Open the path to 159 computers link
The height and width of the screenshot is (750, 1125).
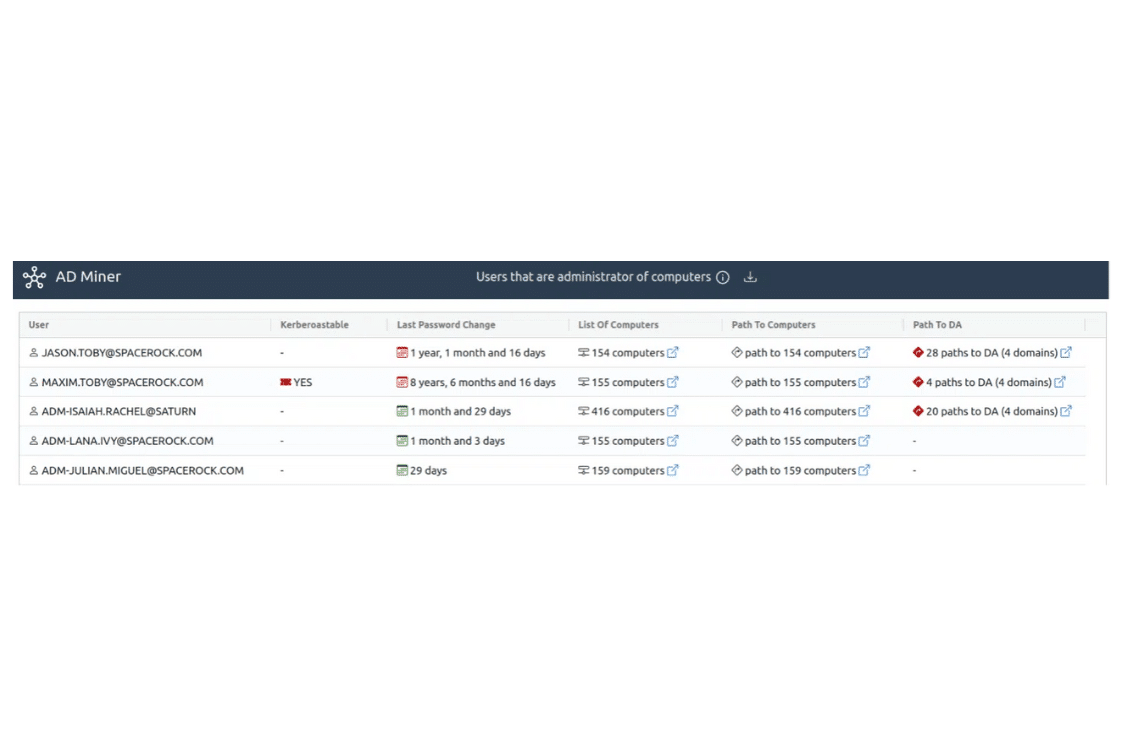tap(800, 470)
